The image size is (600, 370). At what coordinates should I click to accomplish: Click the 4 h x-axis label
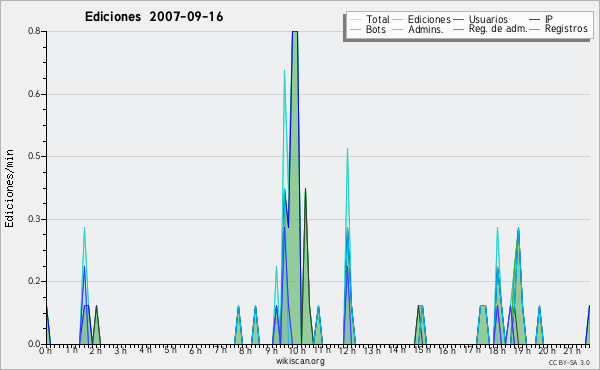(x=145, y=350)
